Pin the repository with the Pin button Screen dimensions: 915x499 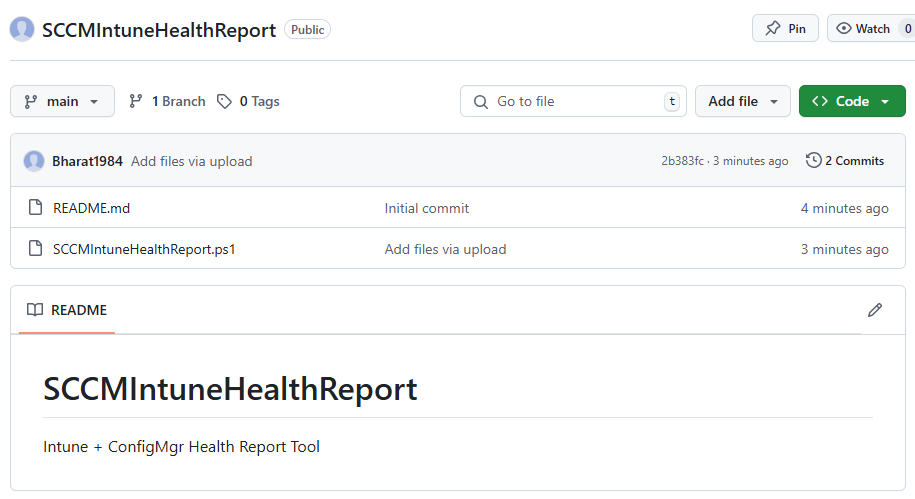(785, 28)
